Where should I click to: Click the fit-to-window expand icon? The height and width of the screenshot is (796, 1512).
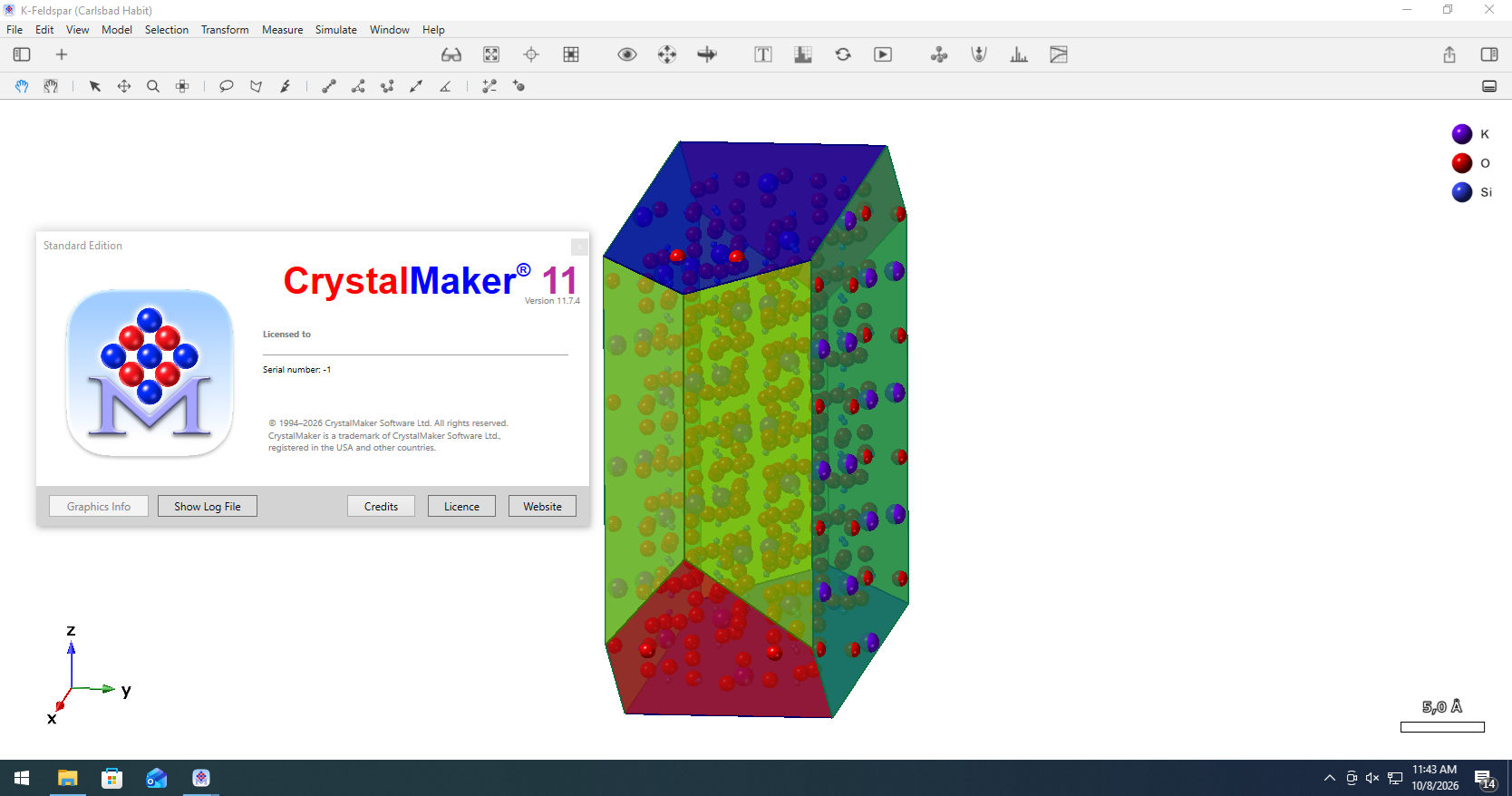click(491, 54)
